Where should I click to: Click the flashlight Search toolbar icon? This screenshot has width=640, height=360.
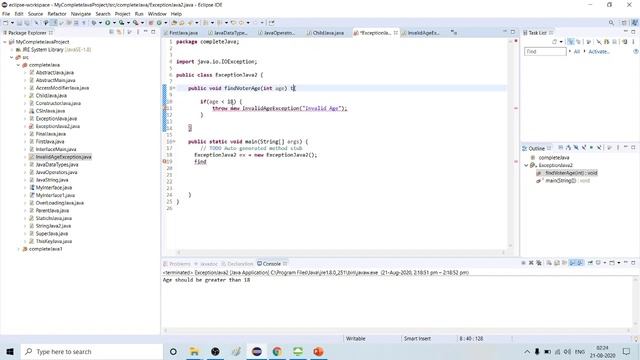(x=190, y=23)
